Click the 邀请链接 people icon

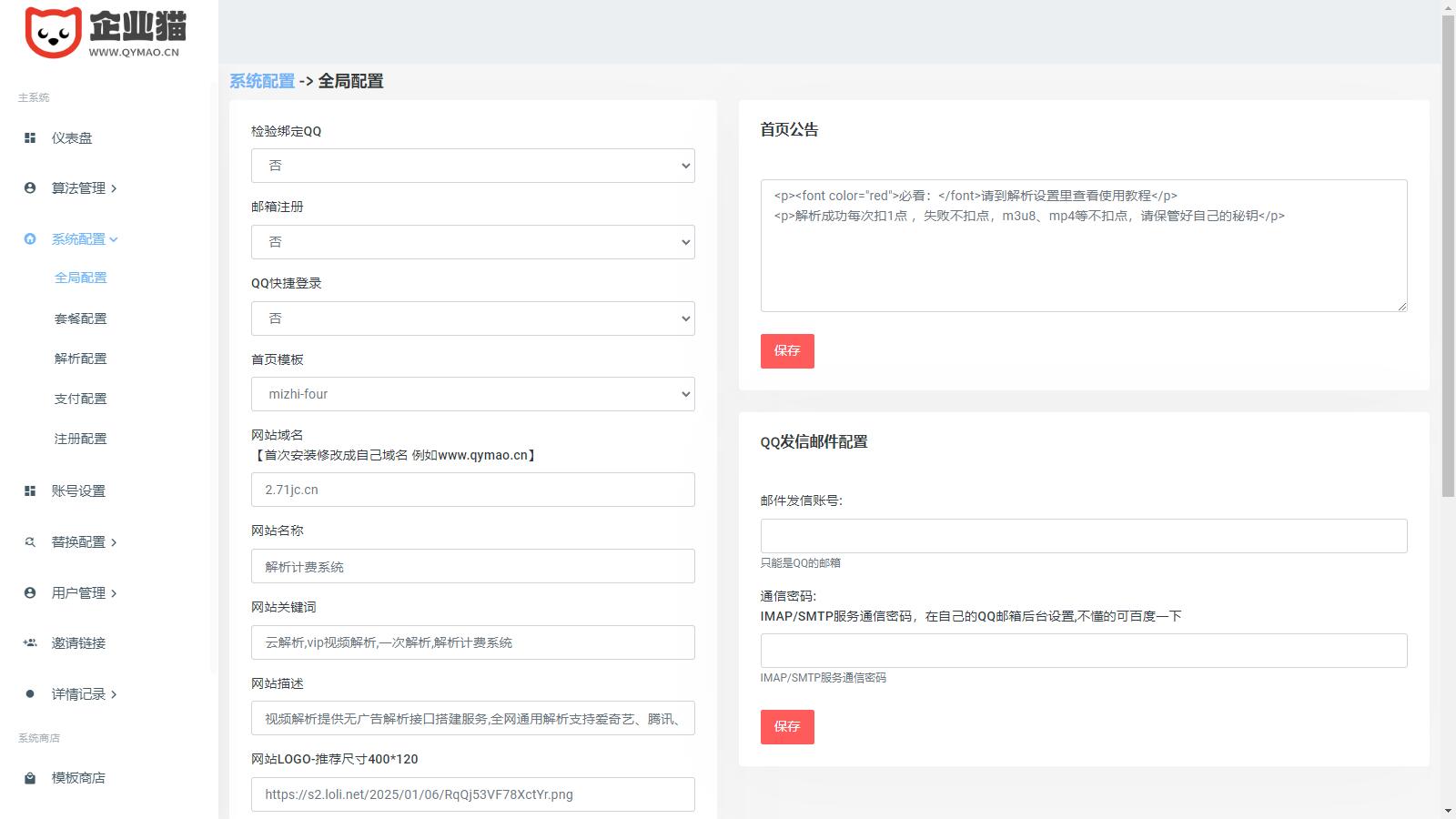pyautogui.click(x=30, y=643)
